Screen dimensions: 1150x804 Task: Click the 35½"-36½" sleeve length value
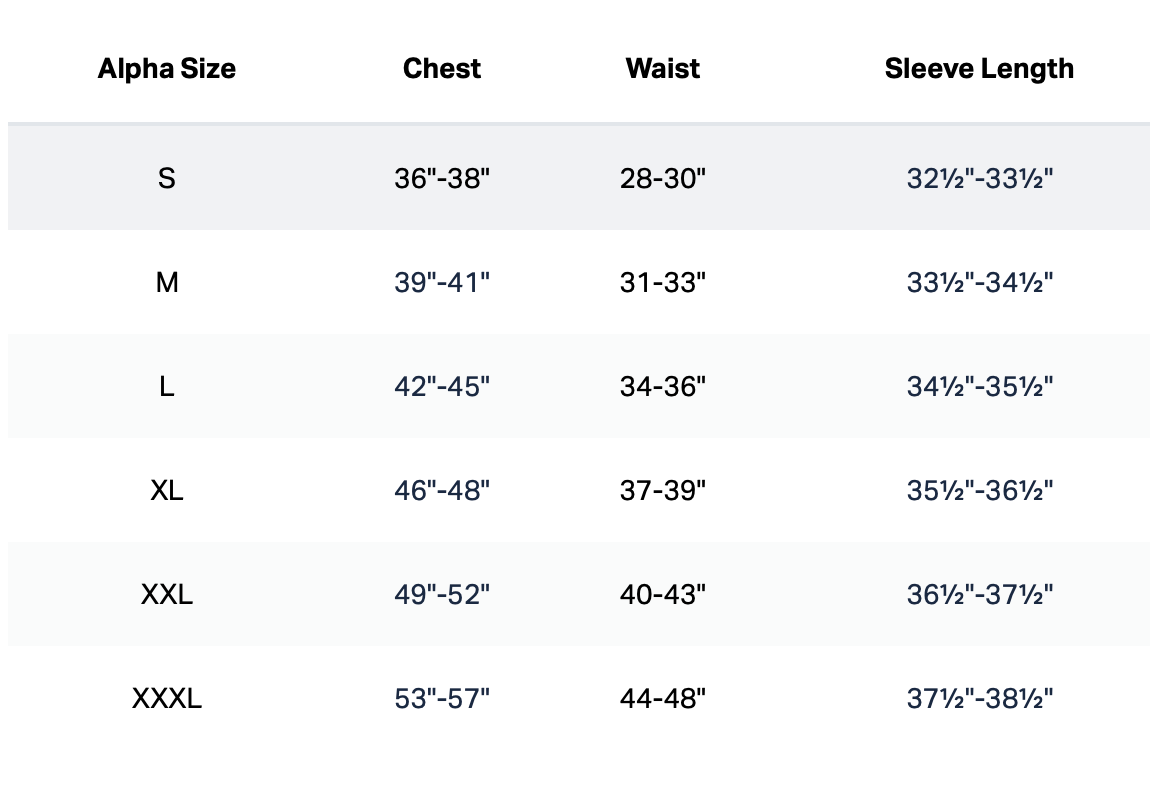coord(980,491)
